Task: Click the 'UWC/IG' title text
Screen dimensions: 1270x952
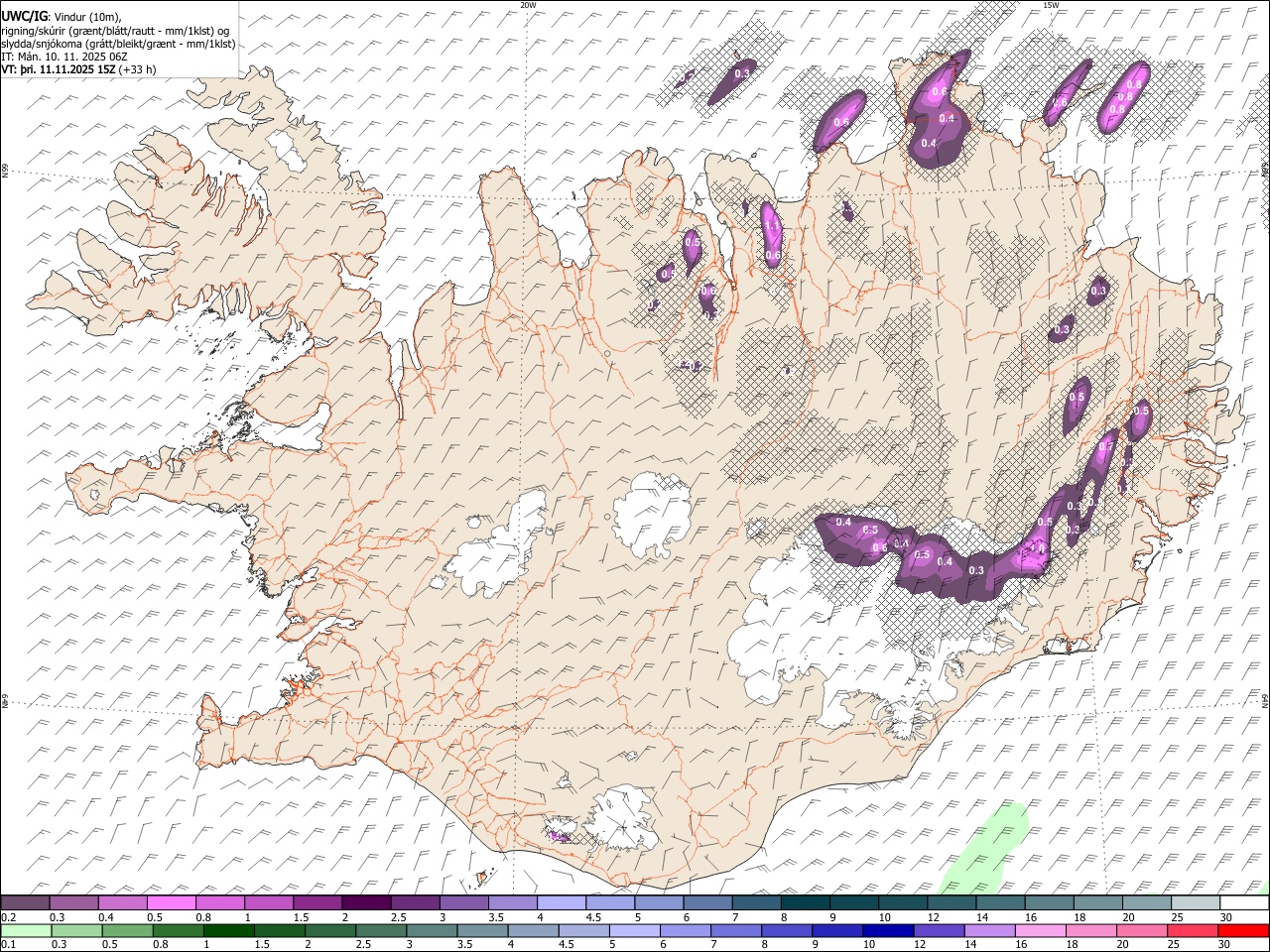Action: tap(23, 17)
